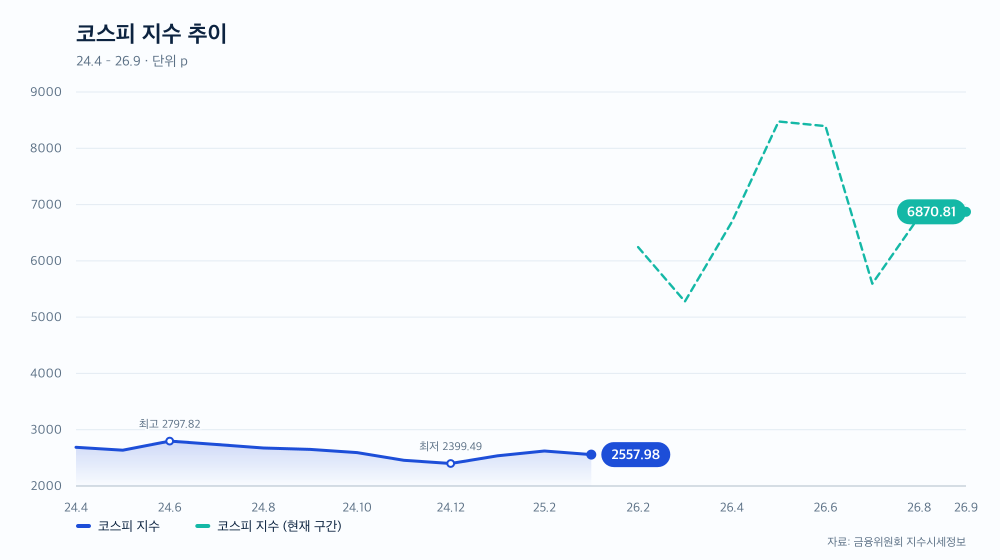Toggle the blue 코스피 지수 legend entry
This screenshot has height=560, width=1000.
[x=118, y=526]
